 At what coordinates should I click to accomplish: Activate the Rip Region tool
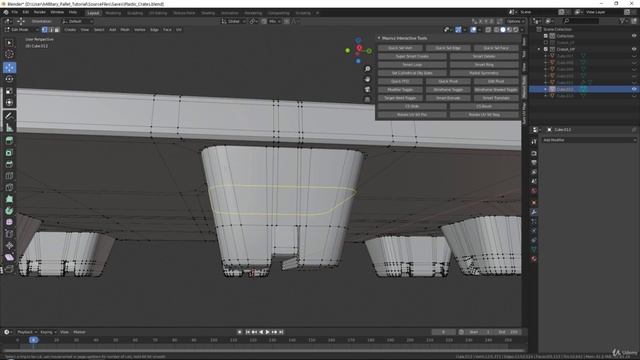(x=9, y=269)
